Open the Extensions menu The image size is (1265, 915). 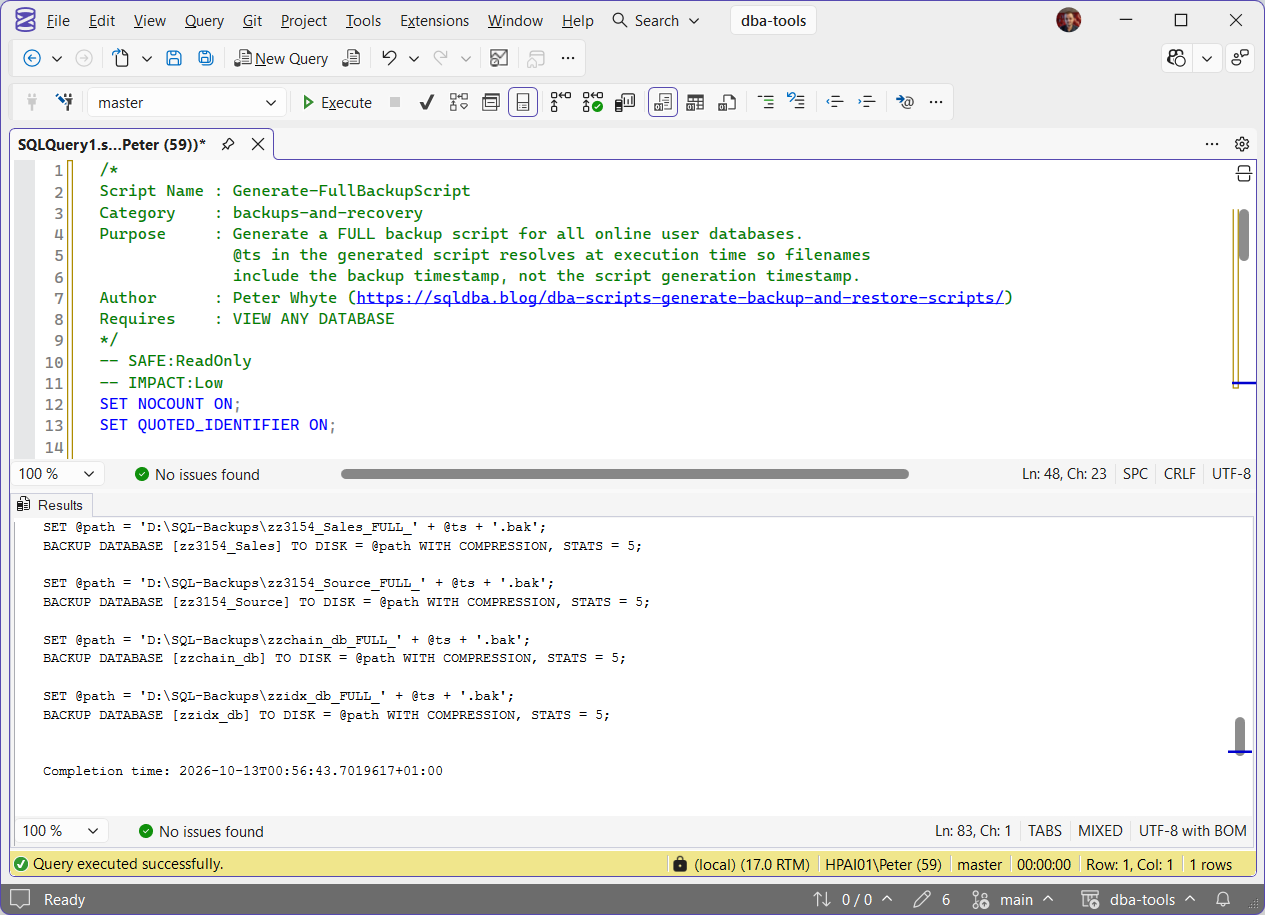434,20
